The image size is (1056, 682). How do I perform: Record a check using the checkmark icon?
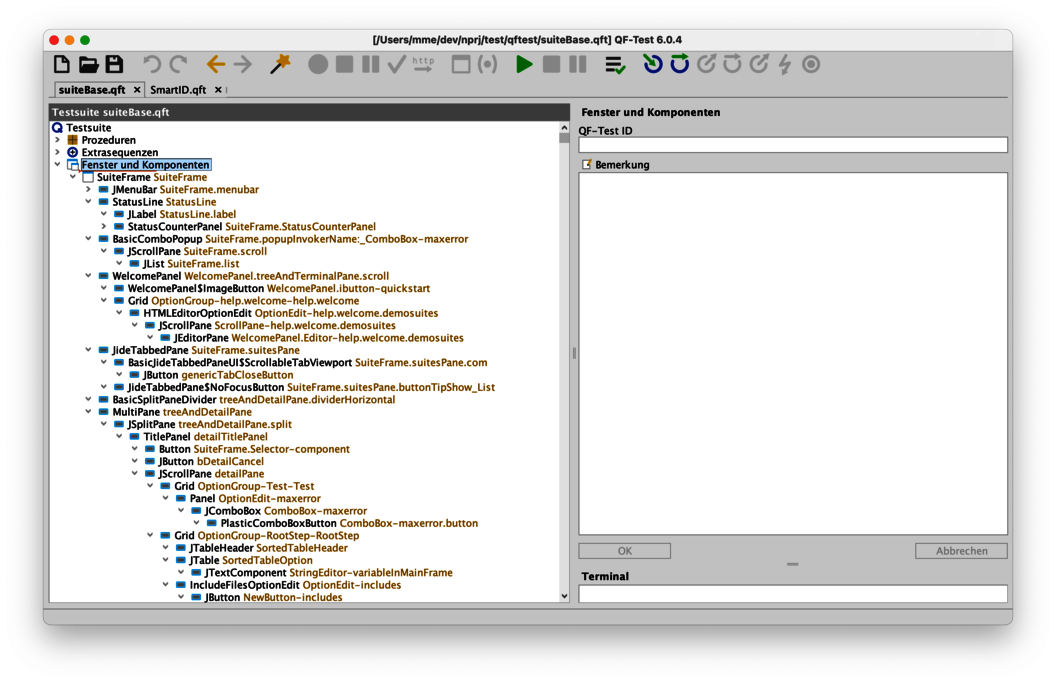click(395, 64)
